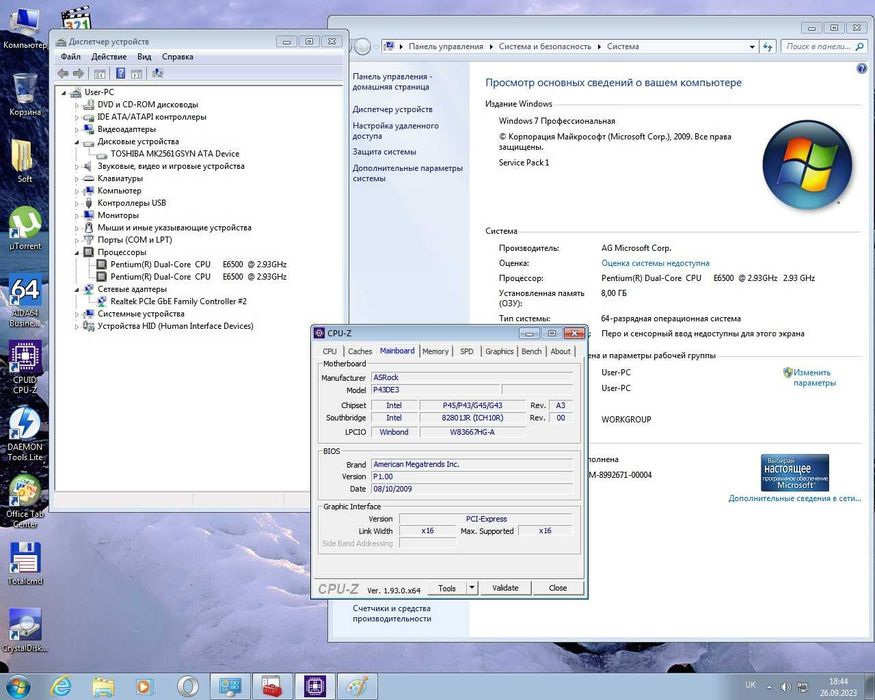Switch to the Memory tab in CPU-Z

pos(435,351)
